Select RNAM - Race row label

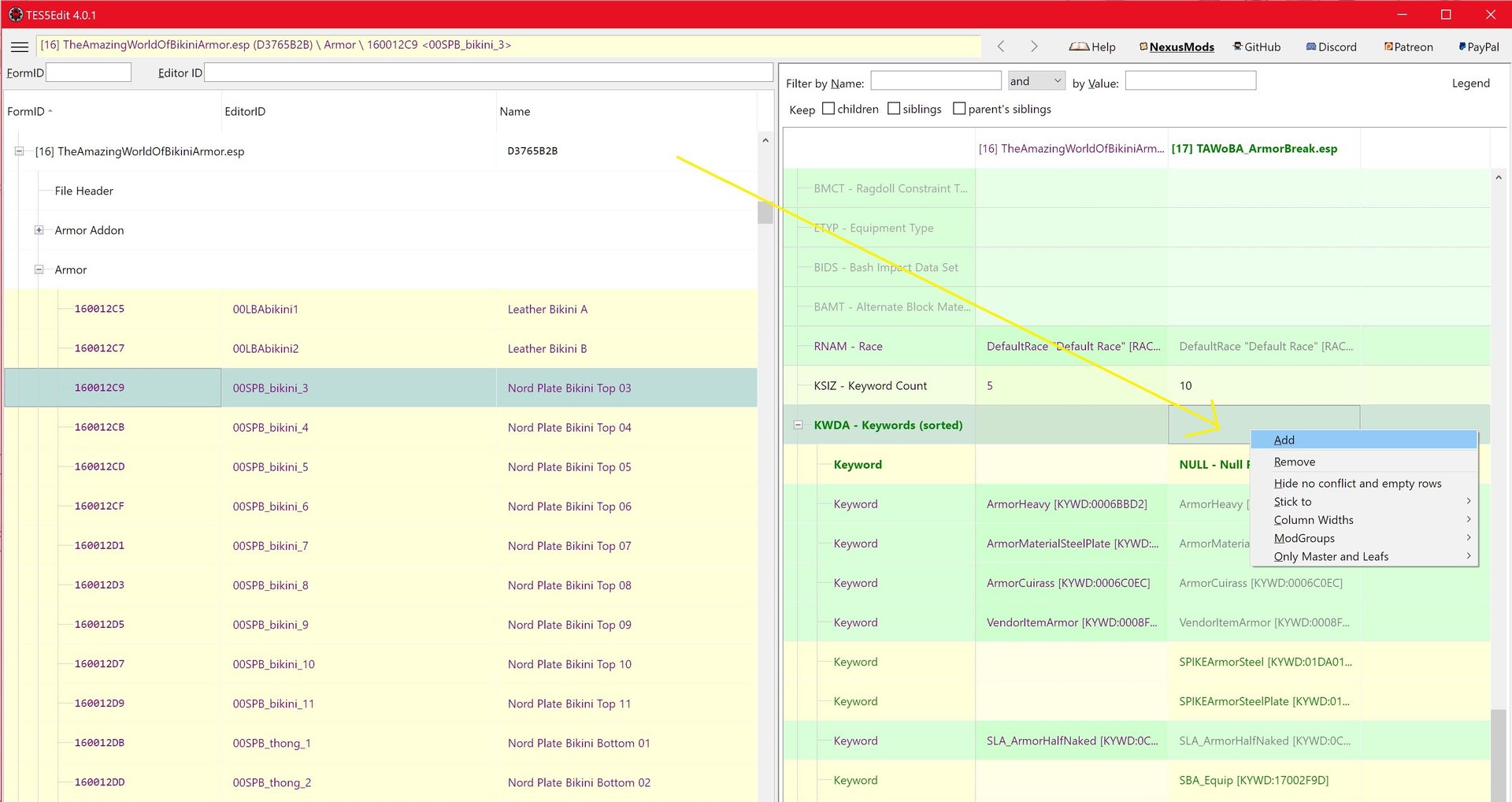pyautogui.click(x=848, y=346)
